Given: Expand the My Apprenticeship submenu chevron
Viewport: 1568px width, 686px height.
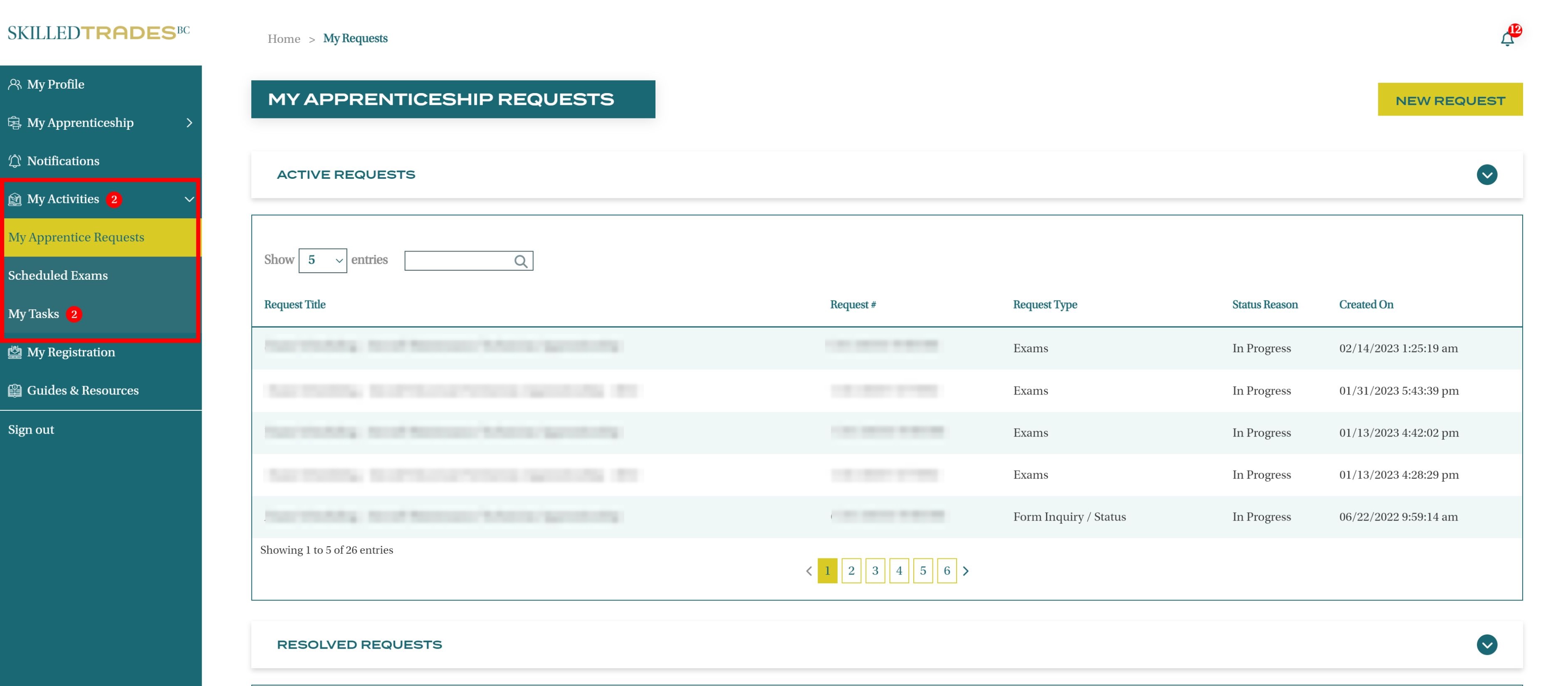Looking at the screenshot, I should [x=189, y=122].
